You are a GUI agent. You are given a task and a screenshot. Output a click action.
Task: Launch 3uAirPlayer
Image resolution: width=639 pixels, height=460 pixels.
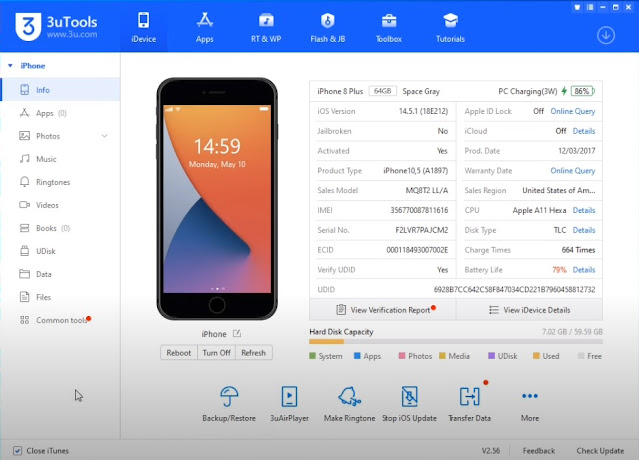tap(289, 403)
